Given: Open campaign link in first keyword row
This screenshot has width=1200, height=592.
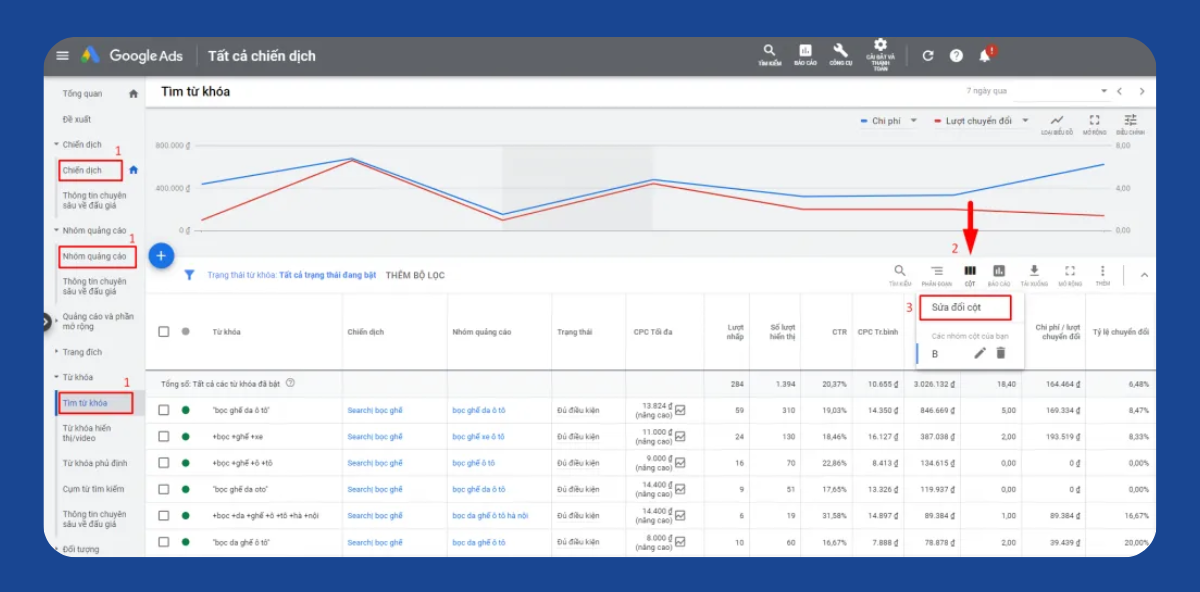Looking at the screenshot, I should [375, 410].
